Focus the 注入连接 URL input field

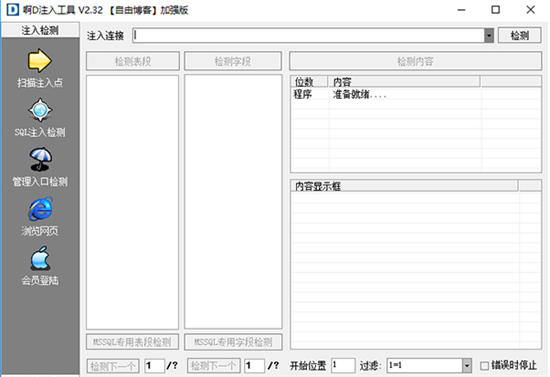tap(308, 35)
